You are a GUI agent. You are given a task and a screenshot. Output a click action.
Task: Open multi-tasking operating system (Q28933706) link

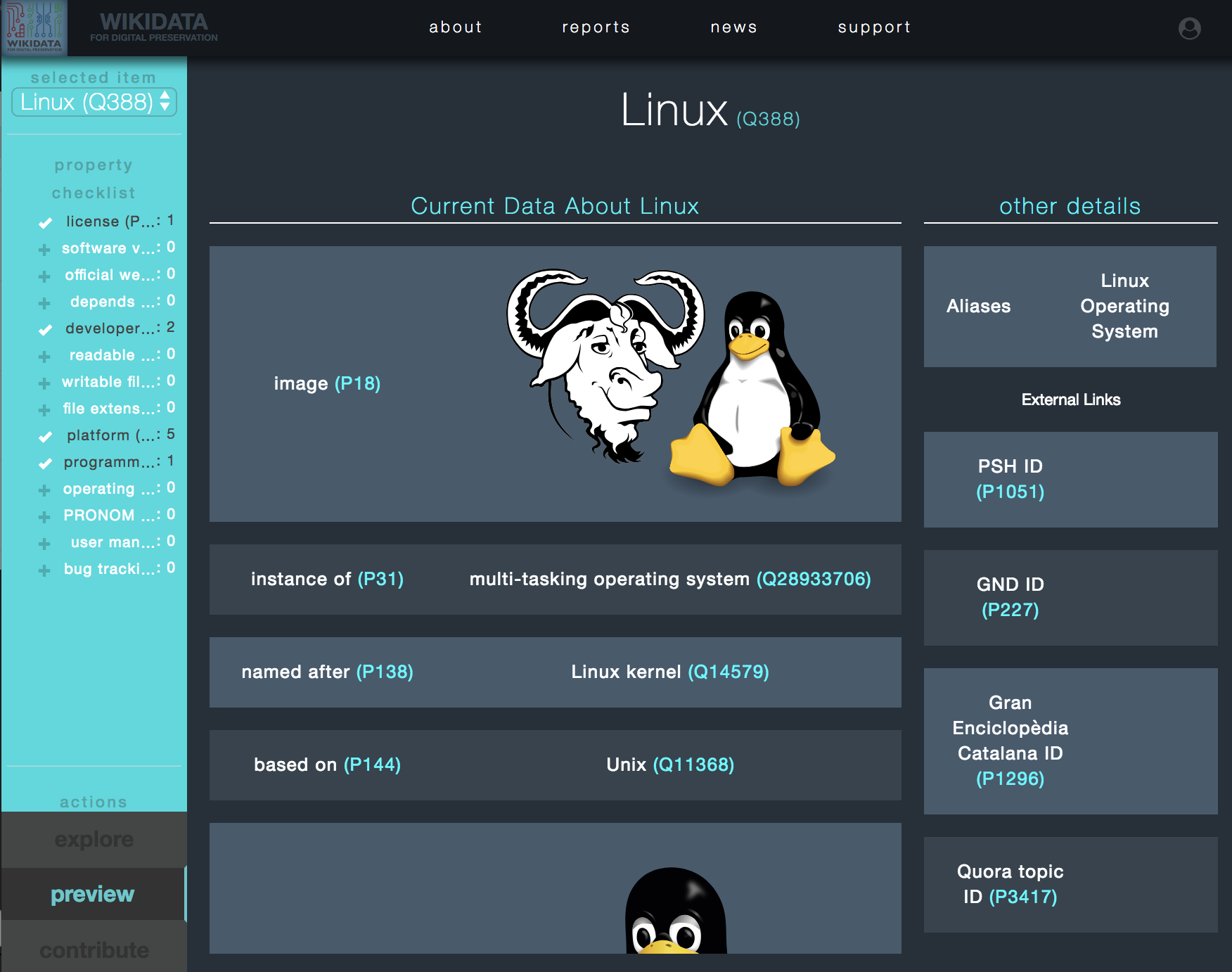[670, 579]
